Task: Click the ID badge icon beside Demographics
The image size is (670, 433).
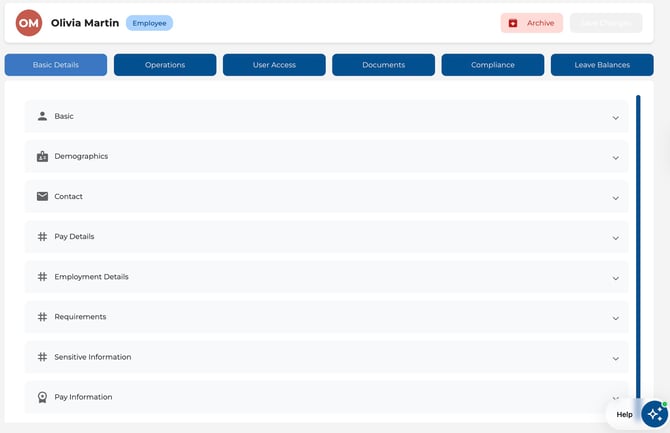Action: (42, 157)
